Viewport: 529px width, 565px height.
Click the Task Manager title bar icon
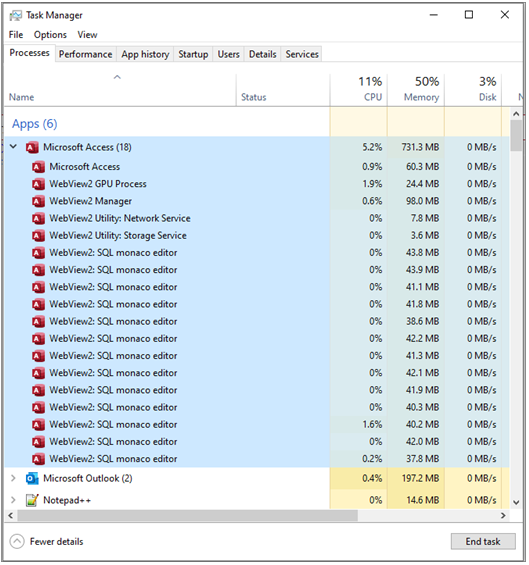pos(15,15)
